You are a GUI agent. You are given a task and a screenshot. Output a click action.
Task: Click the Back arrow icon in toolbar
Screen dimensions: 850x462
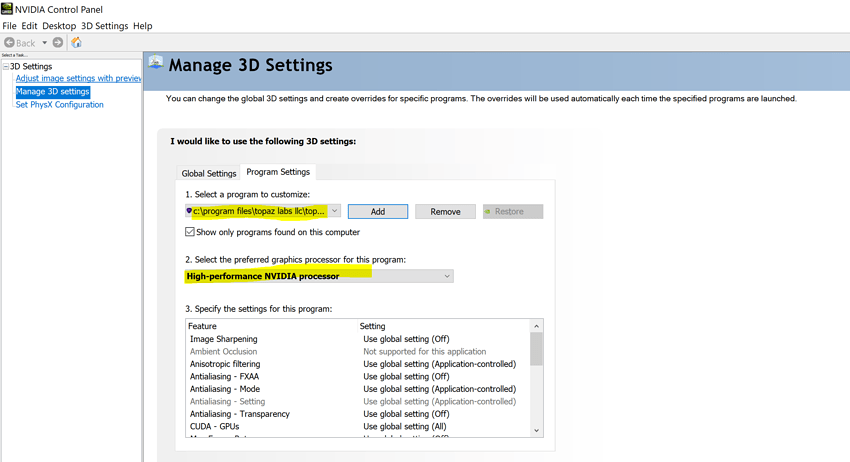9,42
